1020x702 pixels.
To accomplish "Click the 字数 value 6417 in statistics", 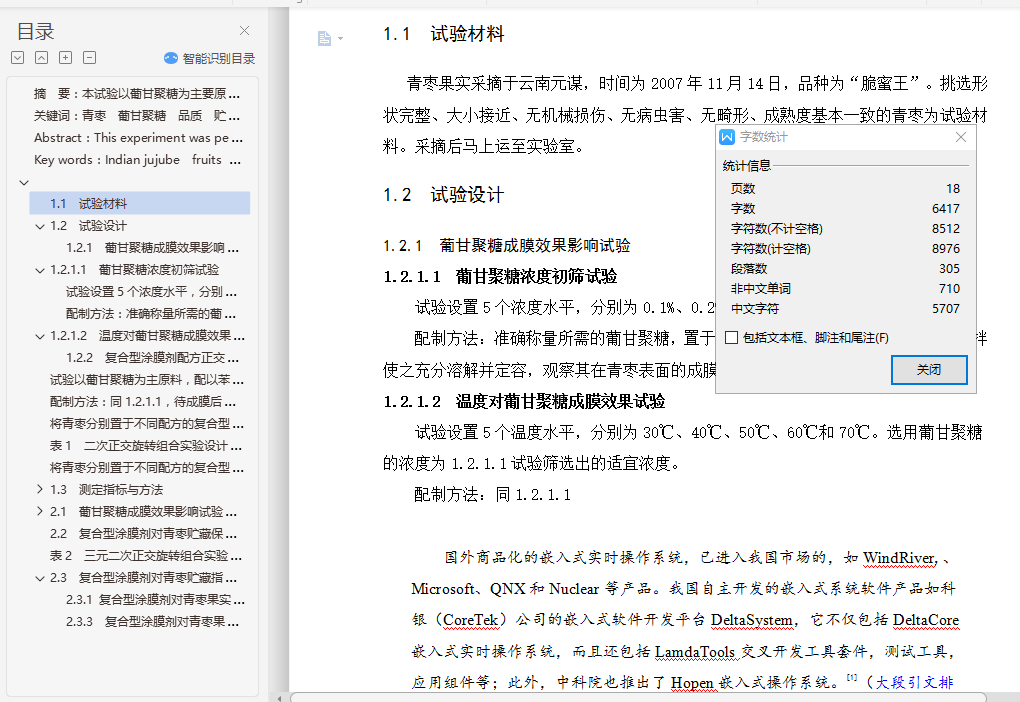I will 946,209.
